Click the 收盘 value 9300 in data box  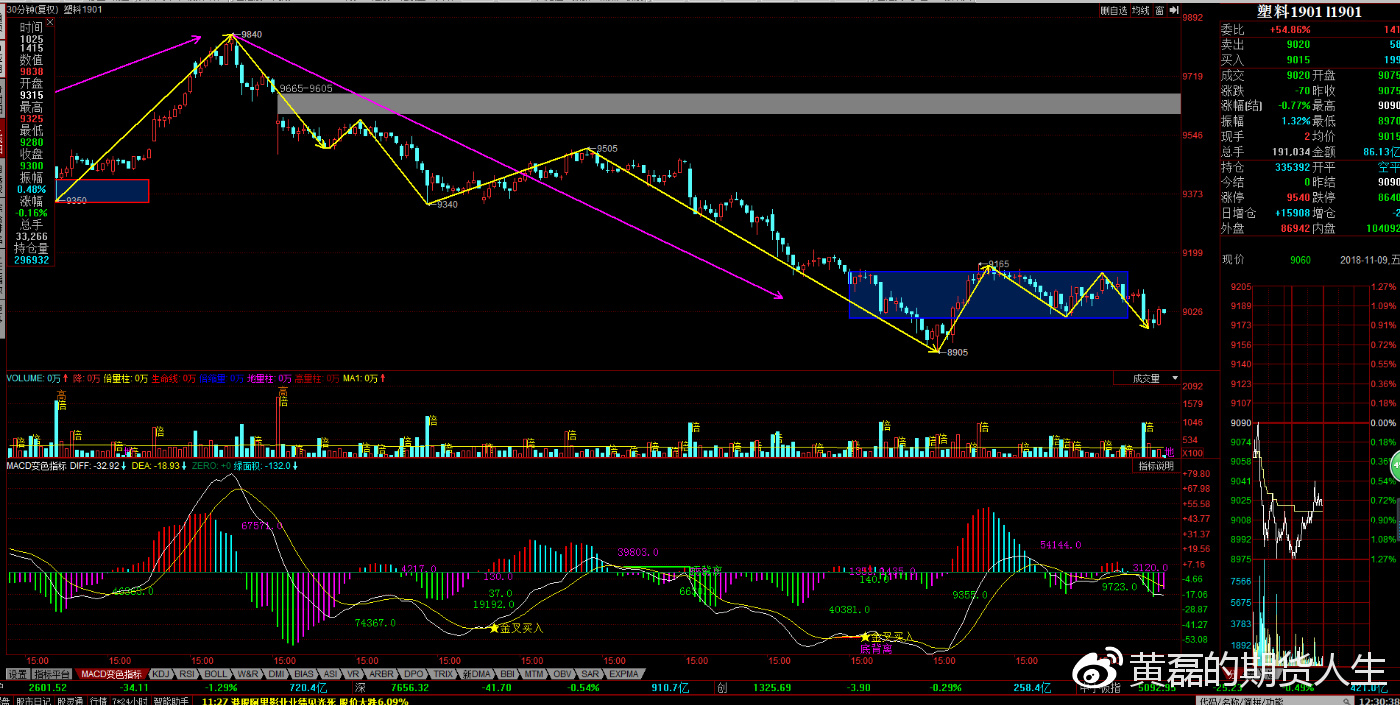(31, 166)
